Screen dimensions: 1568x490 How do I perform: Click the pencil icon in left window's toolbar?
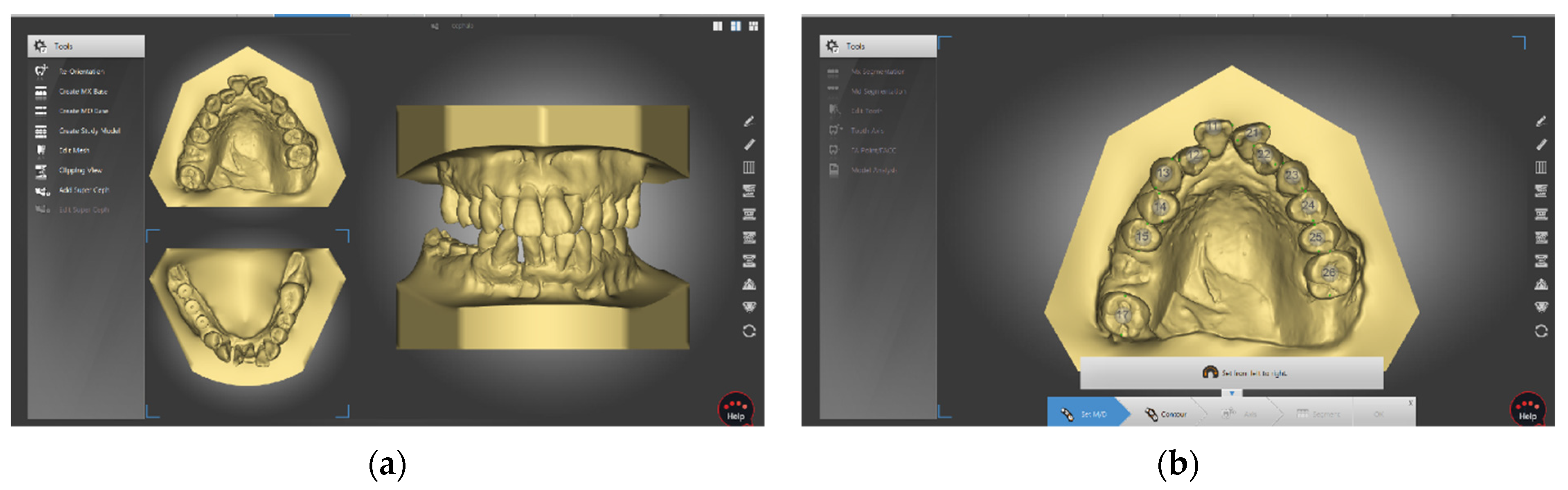[x=749, y=122]
